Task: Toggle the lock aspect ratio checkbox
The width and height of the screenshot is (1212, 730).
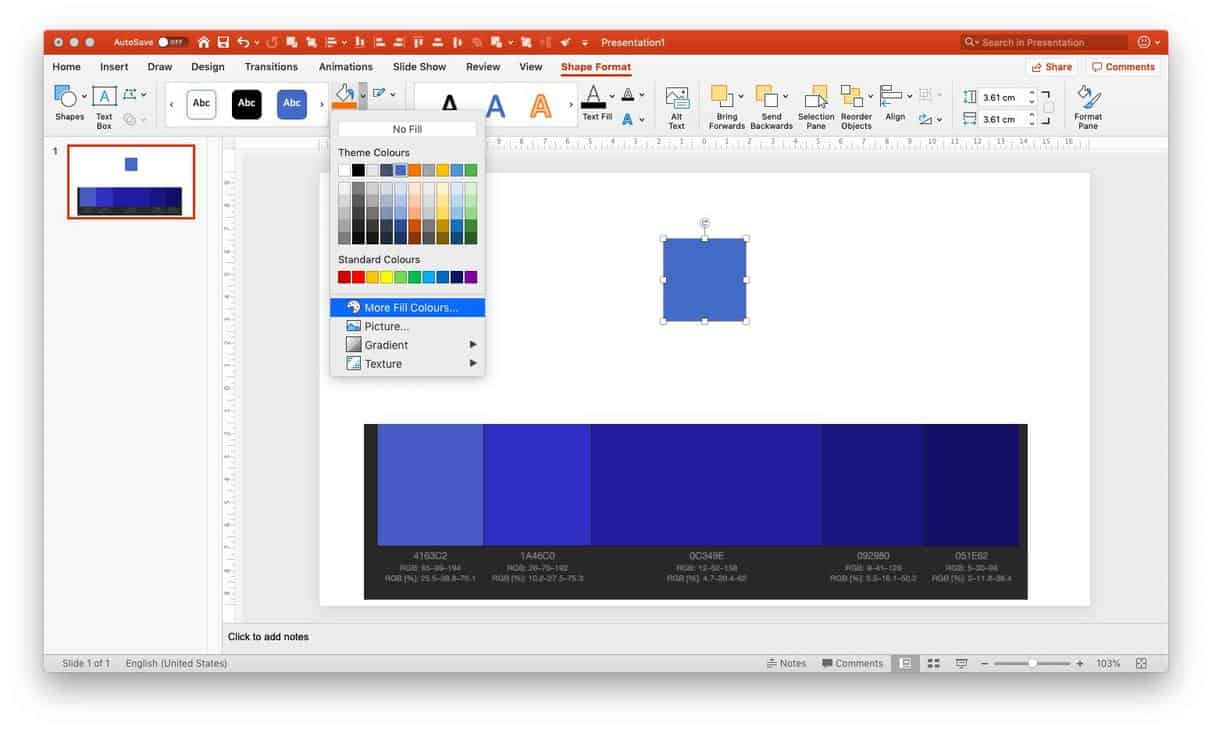Action: 1048,108
